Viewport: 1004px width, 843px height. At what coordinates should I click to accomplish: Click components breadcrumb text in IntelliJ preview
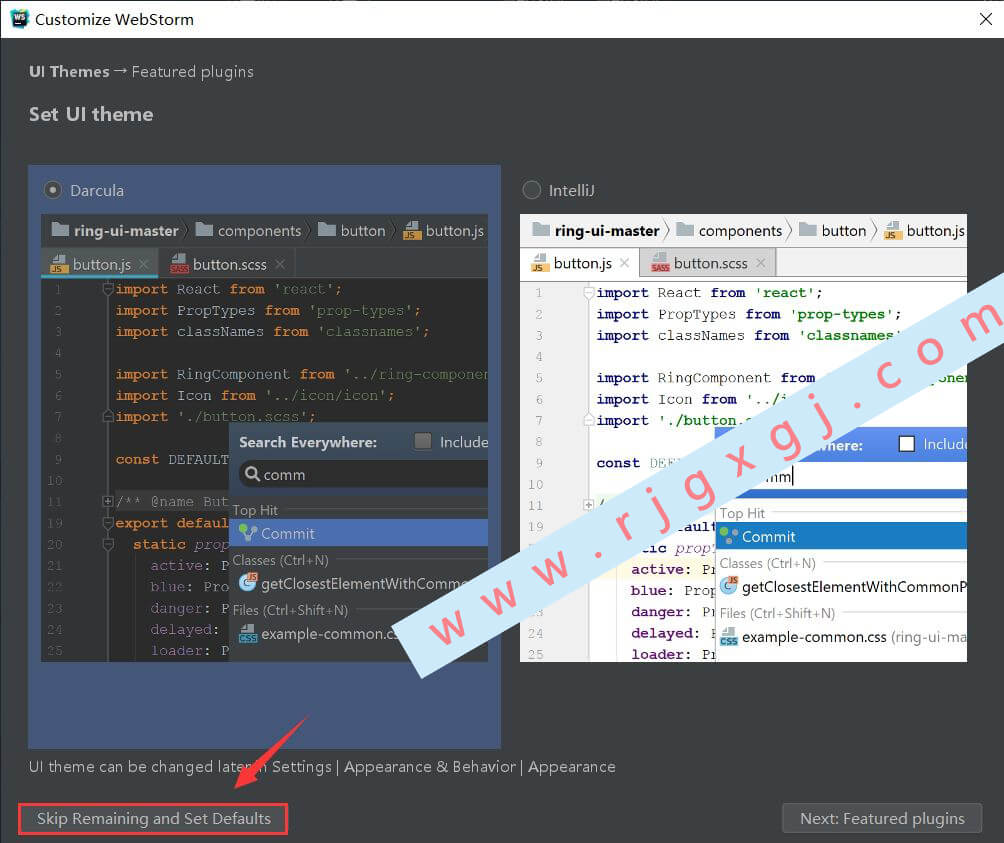click(740, 230)
